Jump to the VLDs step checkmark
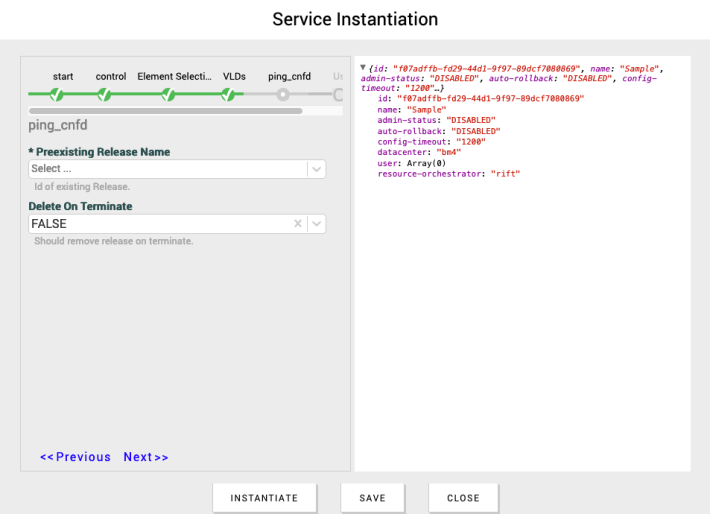Screen dimensions: 710x514 (229, 95)
